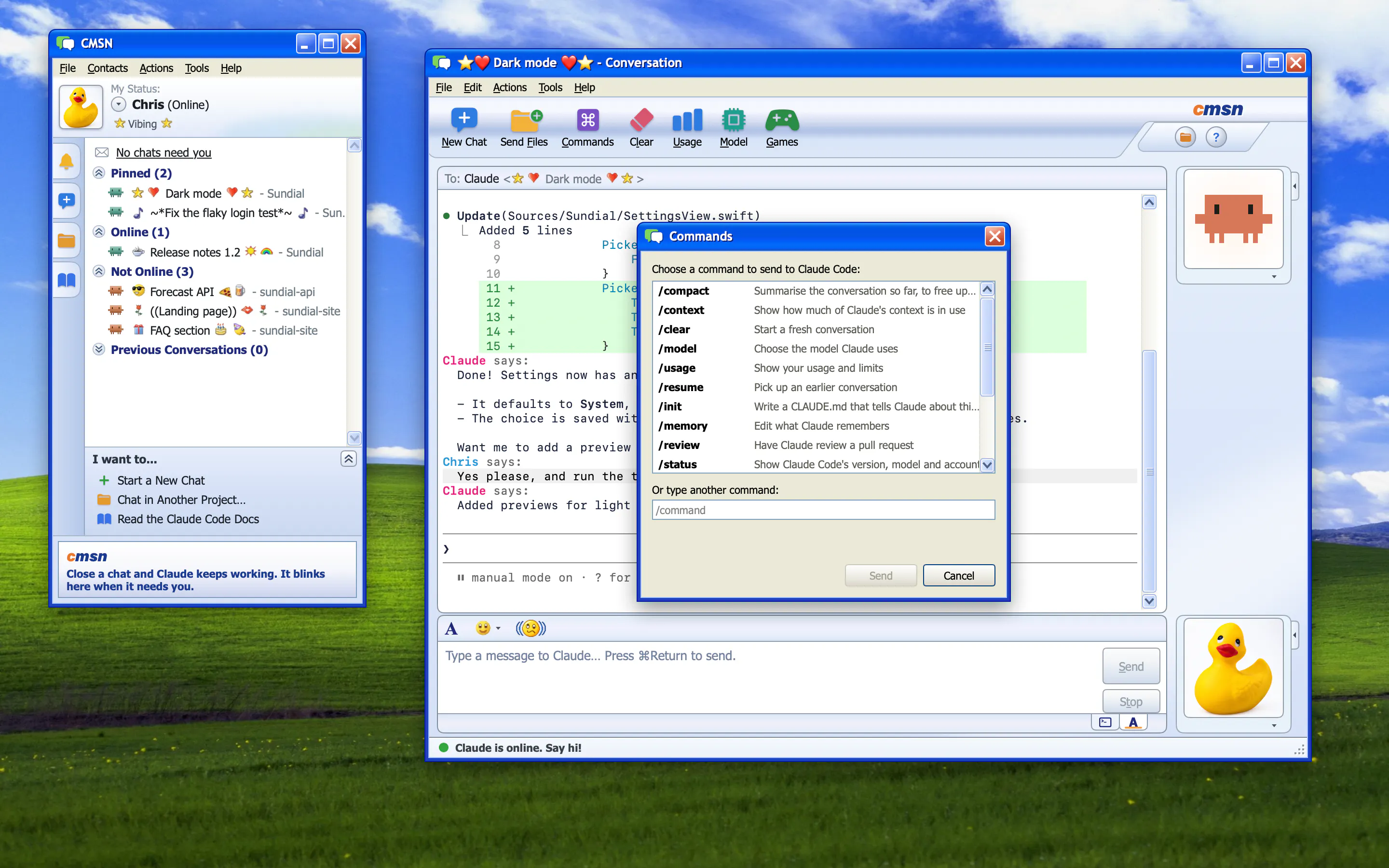Click Cancel in Commands dialog
Screen dimensions: 1389x868
click(x=958, y=575)
